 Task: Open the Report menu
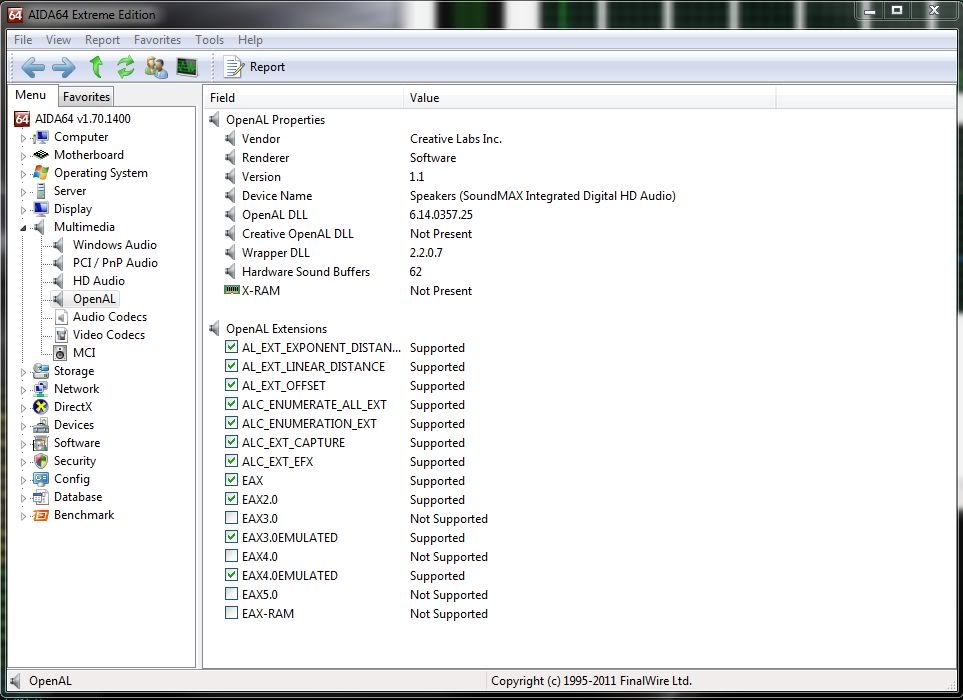click(x=102, y=40)
